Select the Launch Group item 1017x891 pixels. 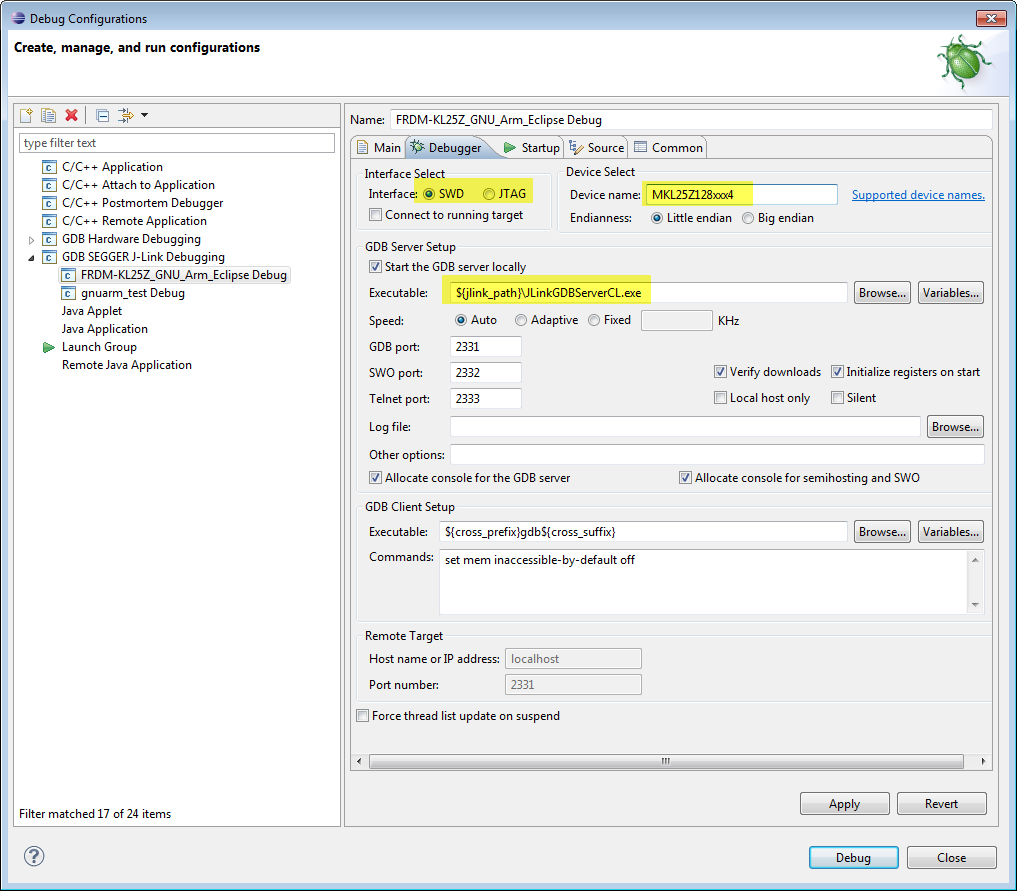(x=99, y=347)
